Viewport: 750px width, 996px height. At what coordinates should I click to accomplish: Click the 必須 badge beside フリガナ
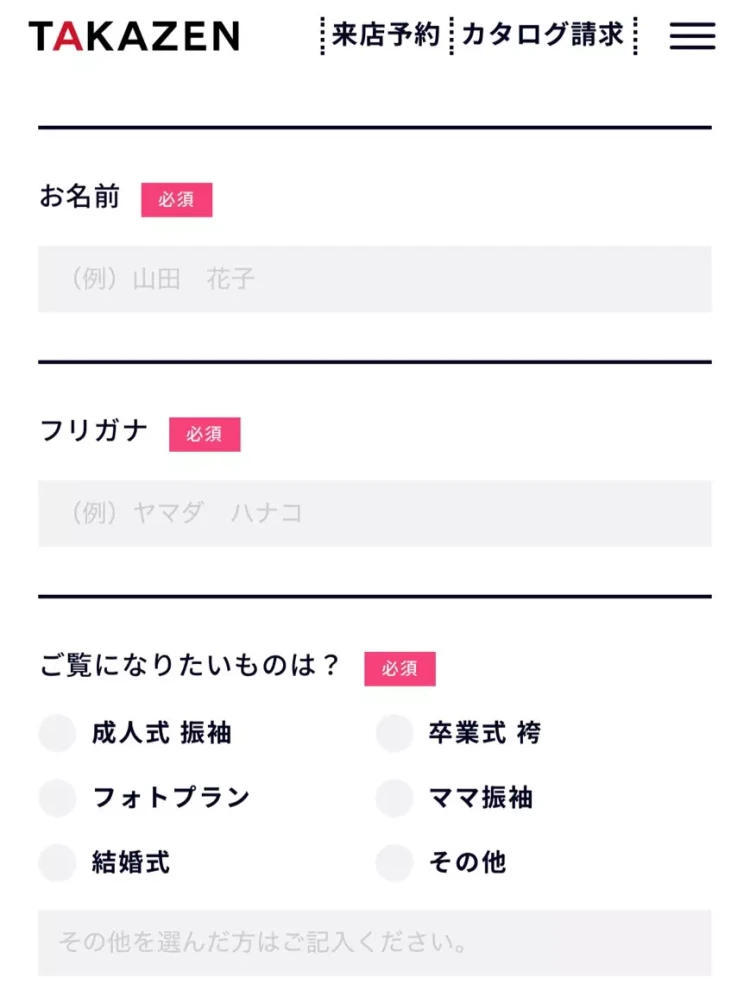[x=204, y=434]
